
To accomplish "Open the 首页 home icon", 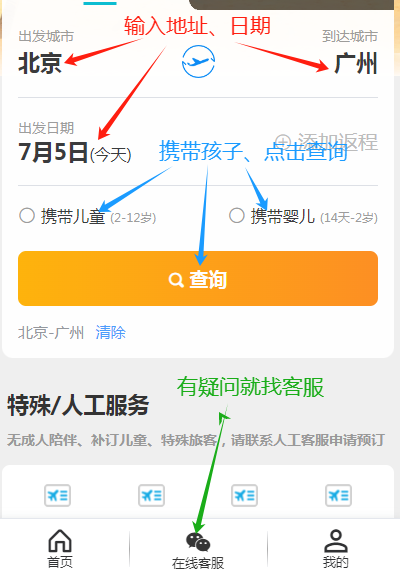I will click(60, 541).
